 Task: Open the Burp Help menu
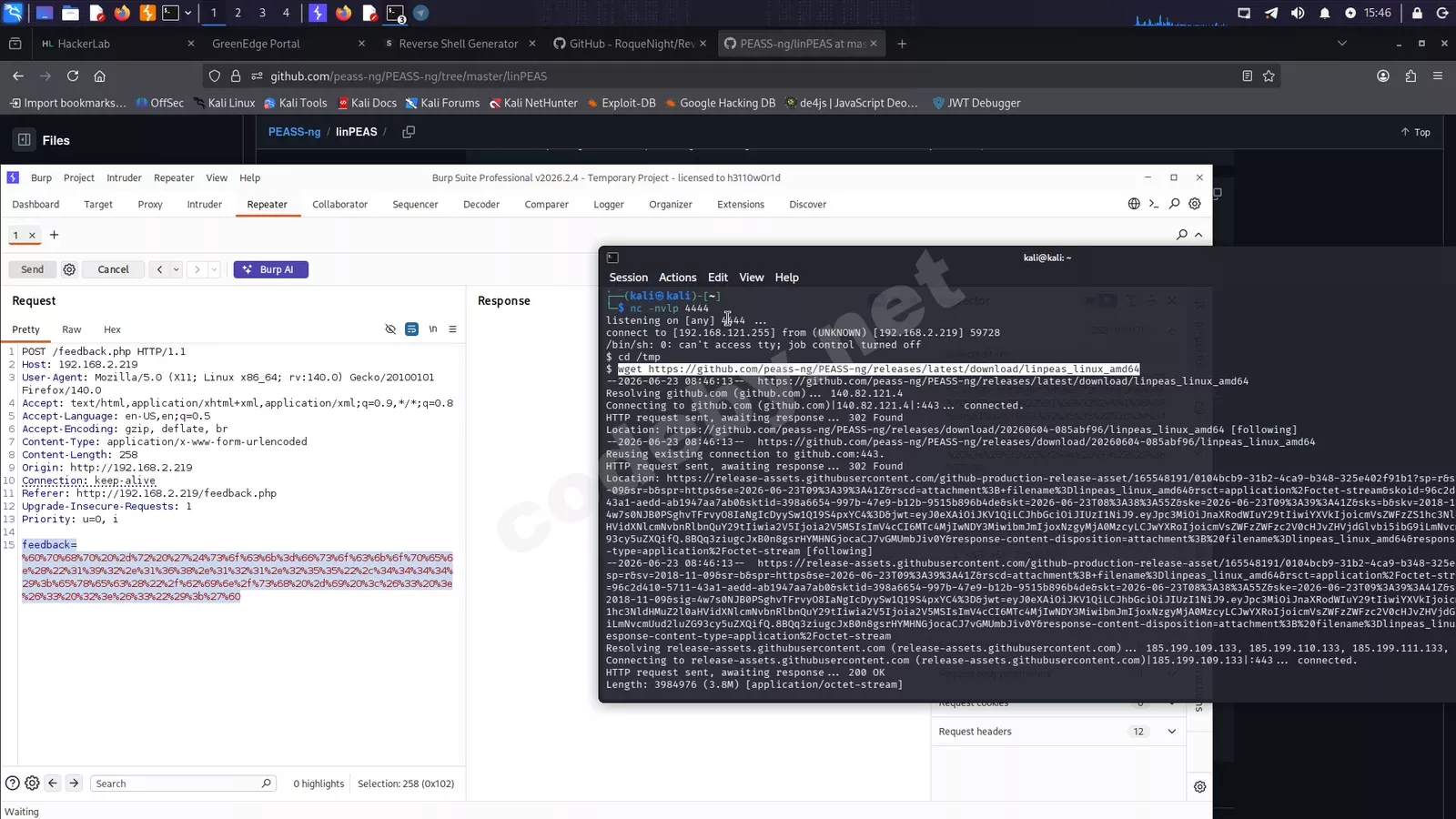tap(249, 178)
